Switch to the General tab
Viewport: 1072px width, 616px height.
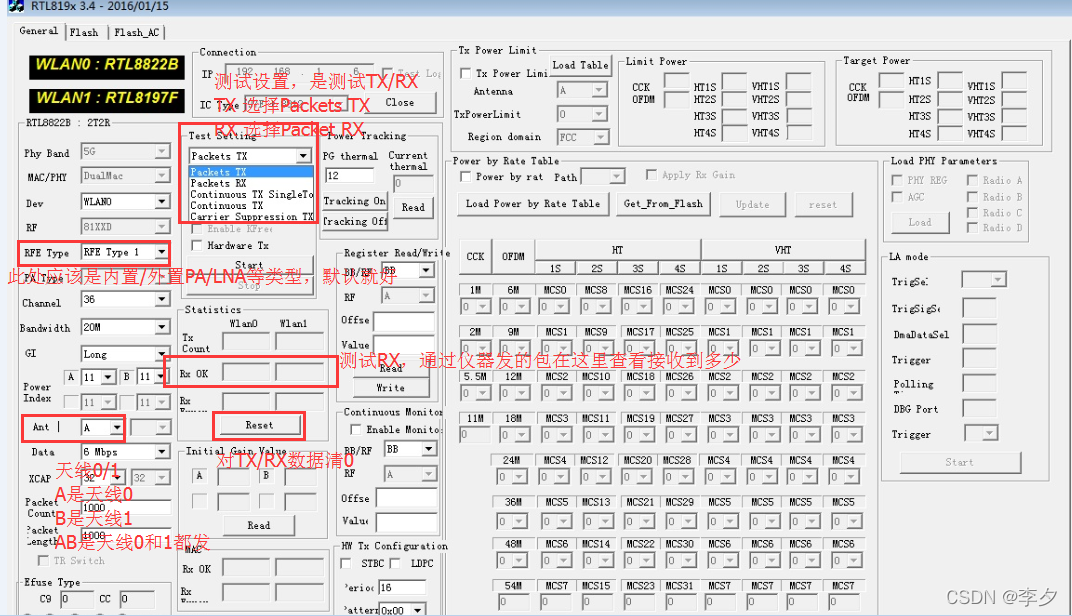pyautogui.click(x=38, y=31)
